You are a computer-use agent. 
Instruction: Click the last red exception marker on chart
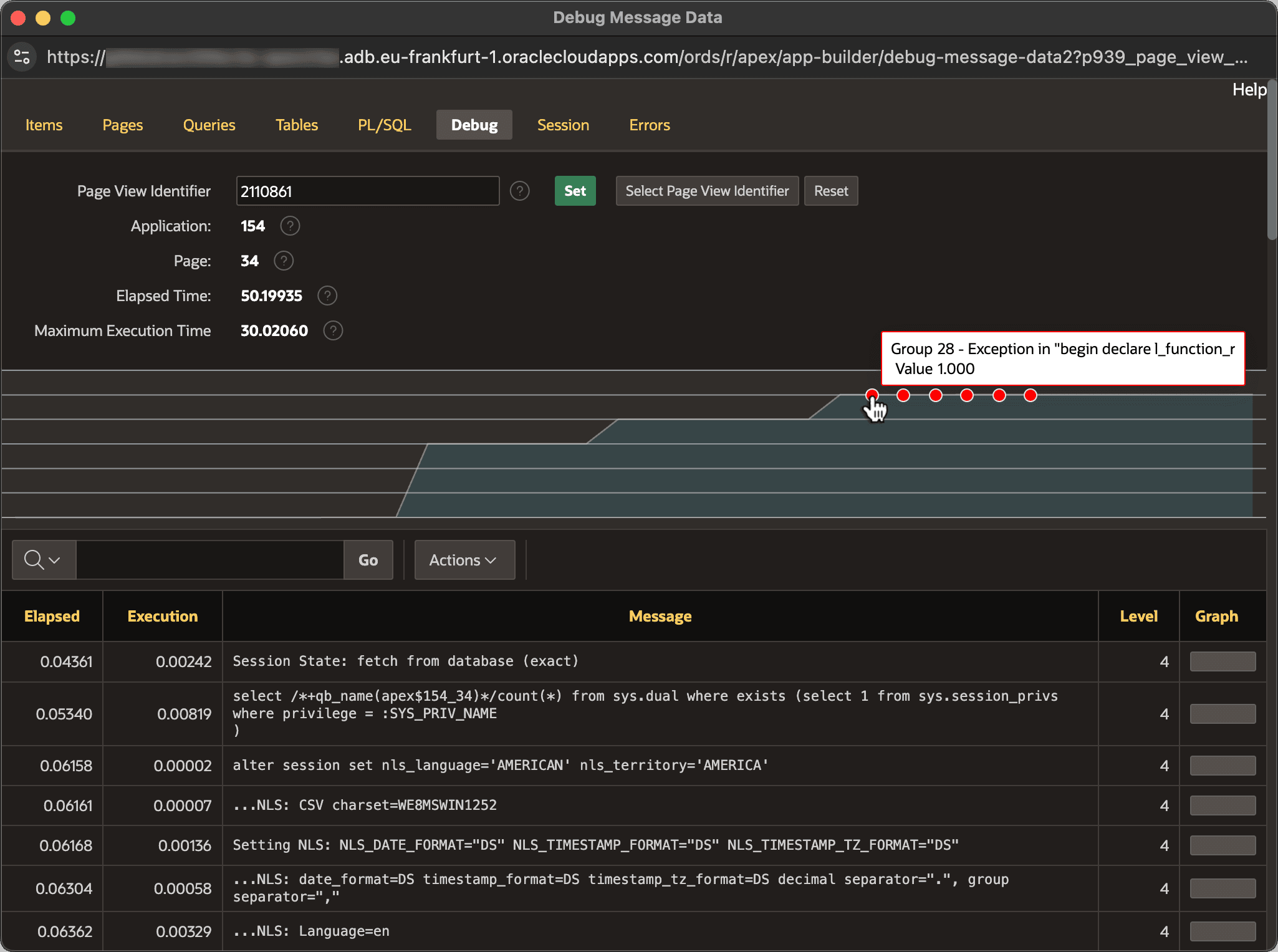tap(1031, 395)
